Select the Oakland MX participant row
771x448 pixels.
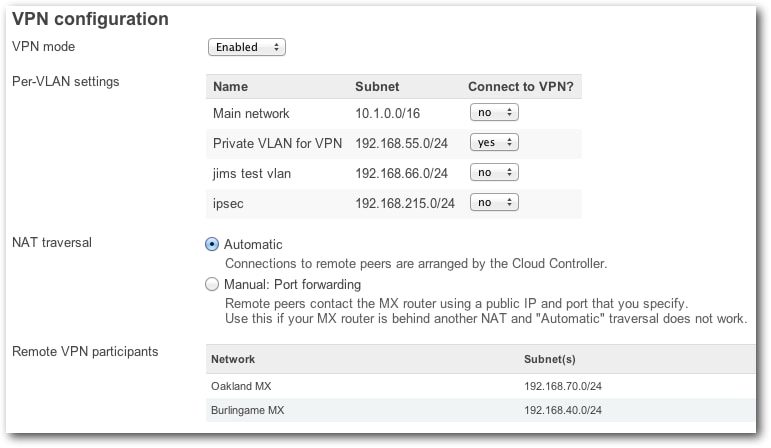tap(481, 386)
